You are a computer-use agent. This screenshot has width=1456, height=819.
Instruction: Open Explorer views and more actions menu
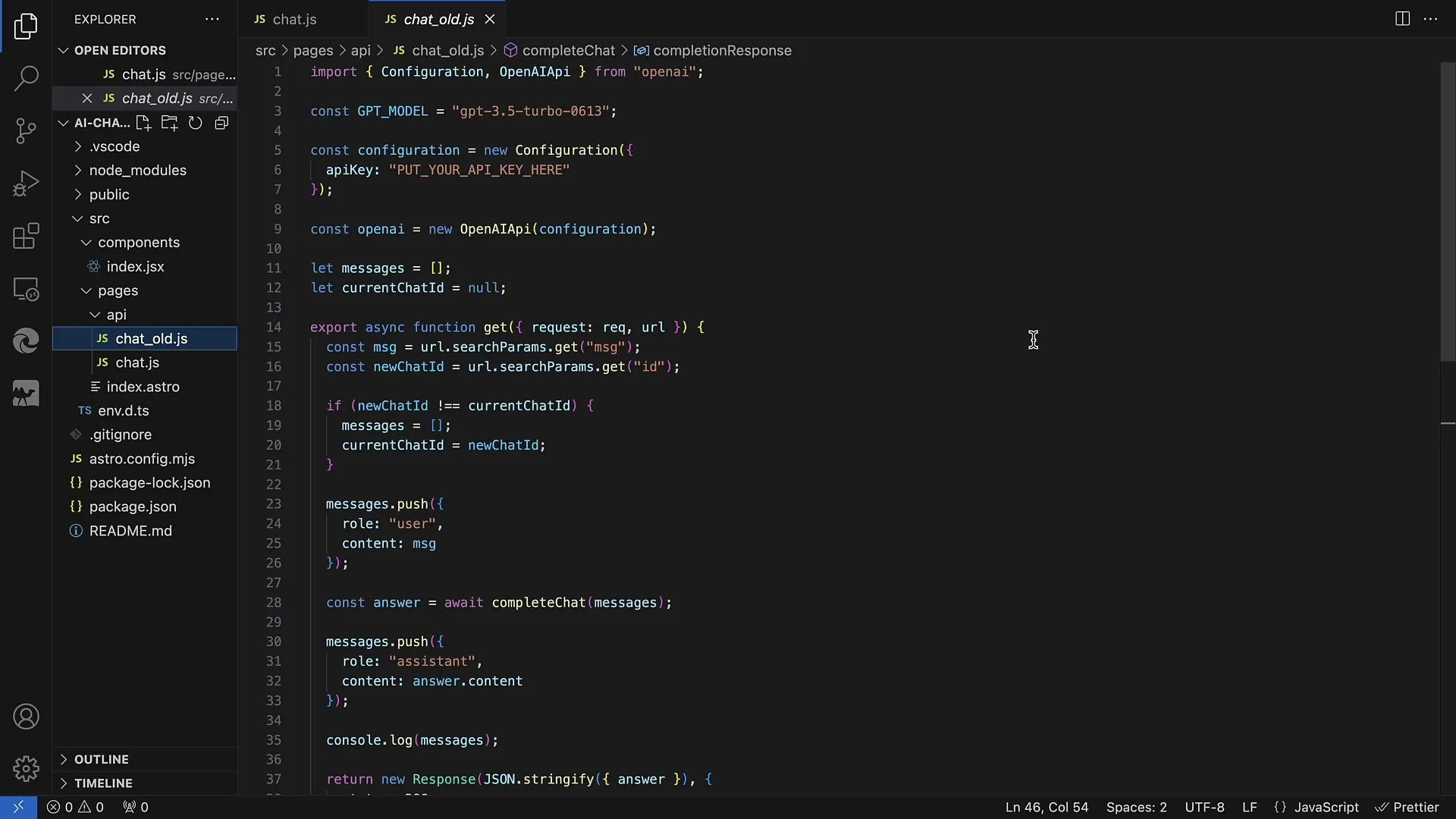212,19
